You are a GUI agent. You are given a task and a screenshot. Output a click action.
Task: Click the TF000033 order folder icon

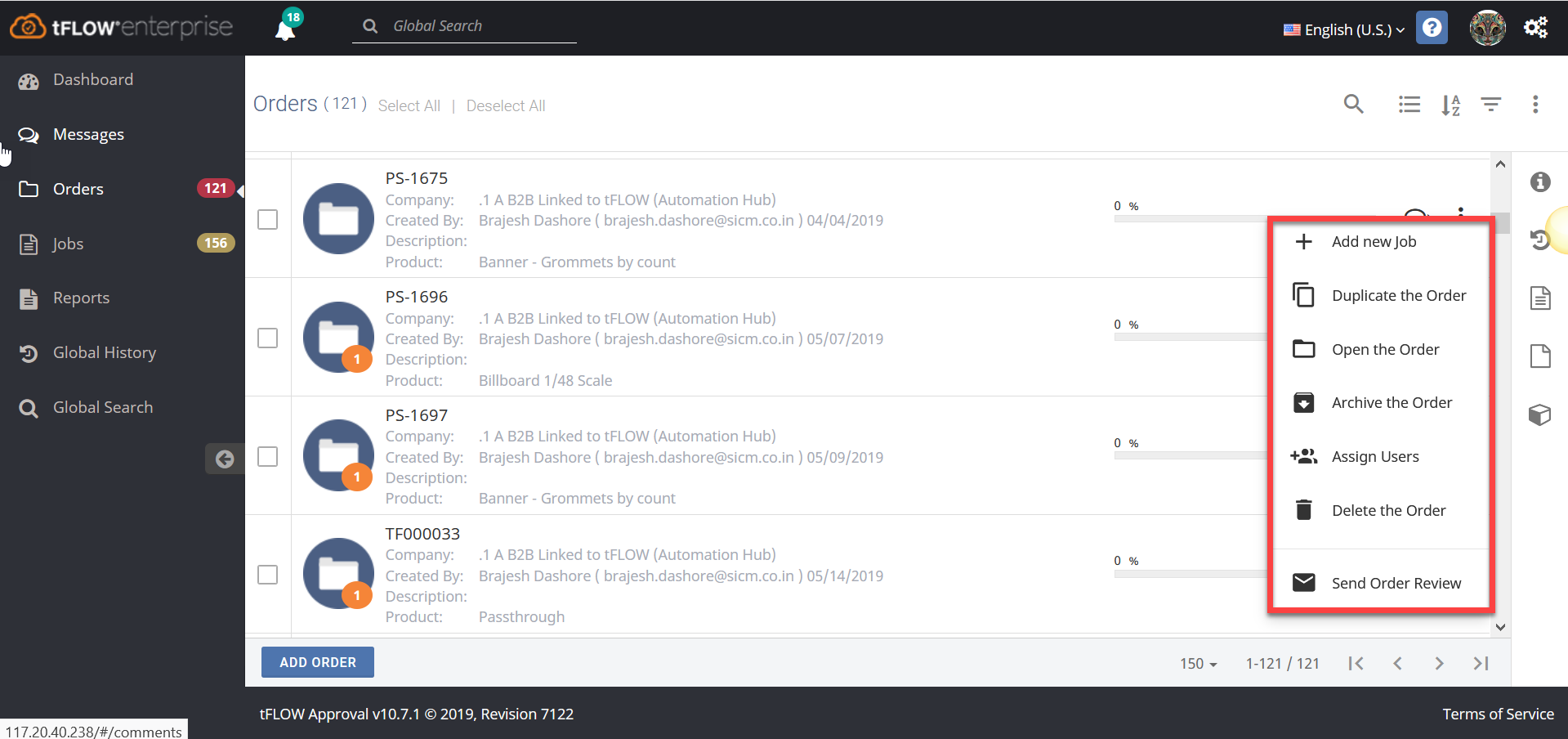(338, 574)
